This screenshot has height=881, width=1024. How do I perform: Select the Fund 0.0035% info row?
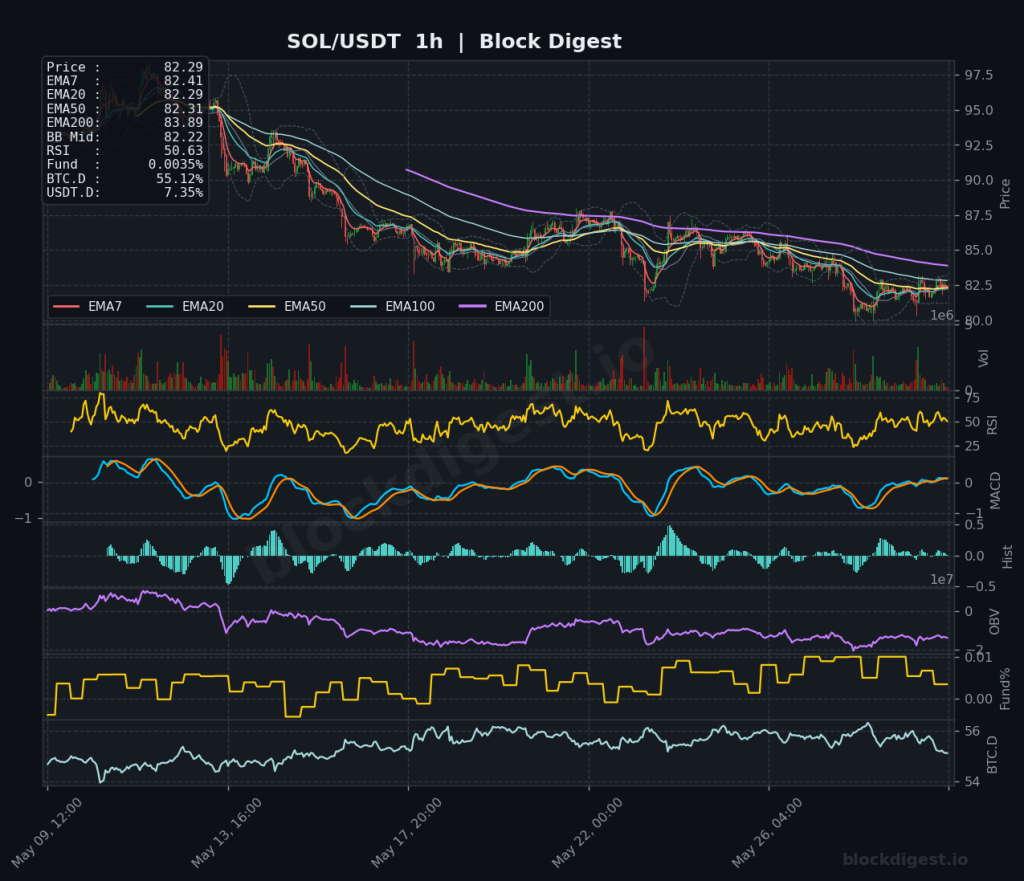coord(125,165)
